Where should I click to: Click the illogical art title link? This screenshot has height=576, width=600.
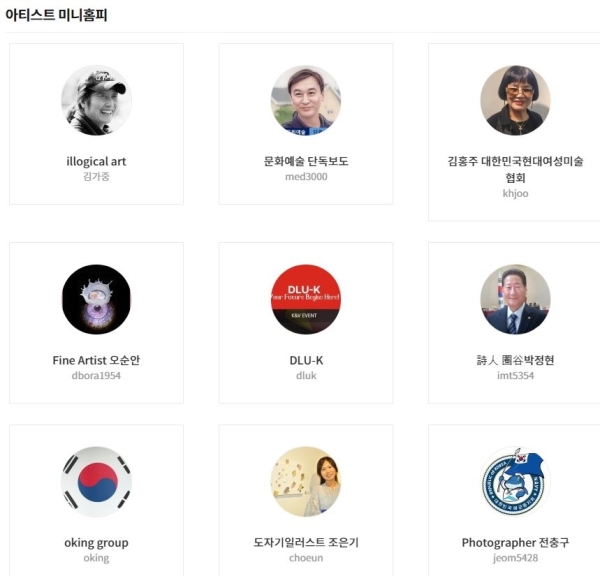[96, 162]
